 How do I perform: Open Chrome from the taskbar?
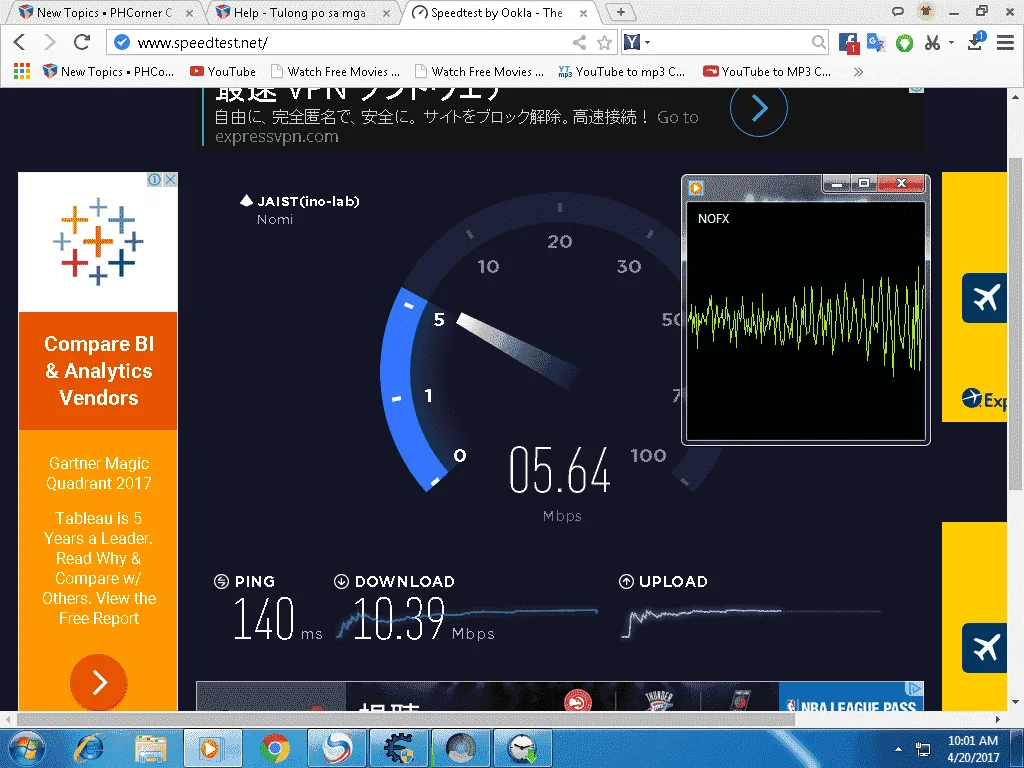click(275, 748)
